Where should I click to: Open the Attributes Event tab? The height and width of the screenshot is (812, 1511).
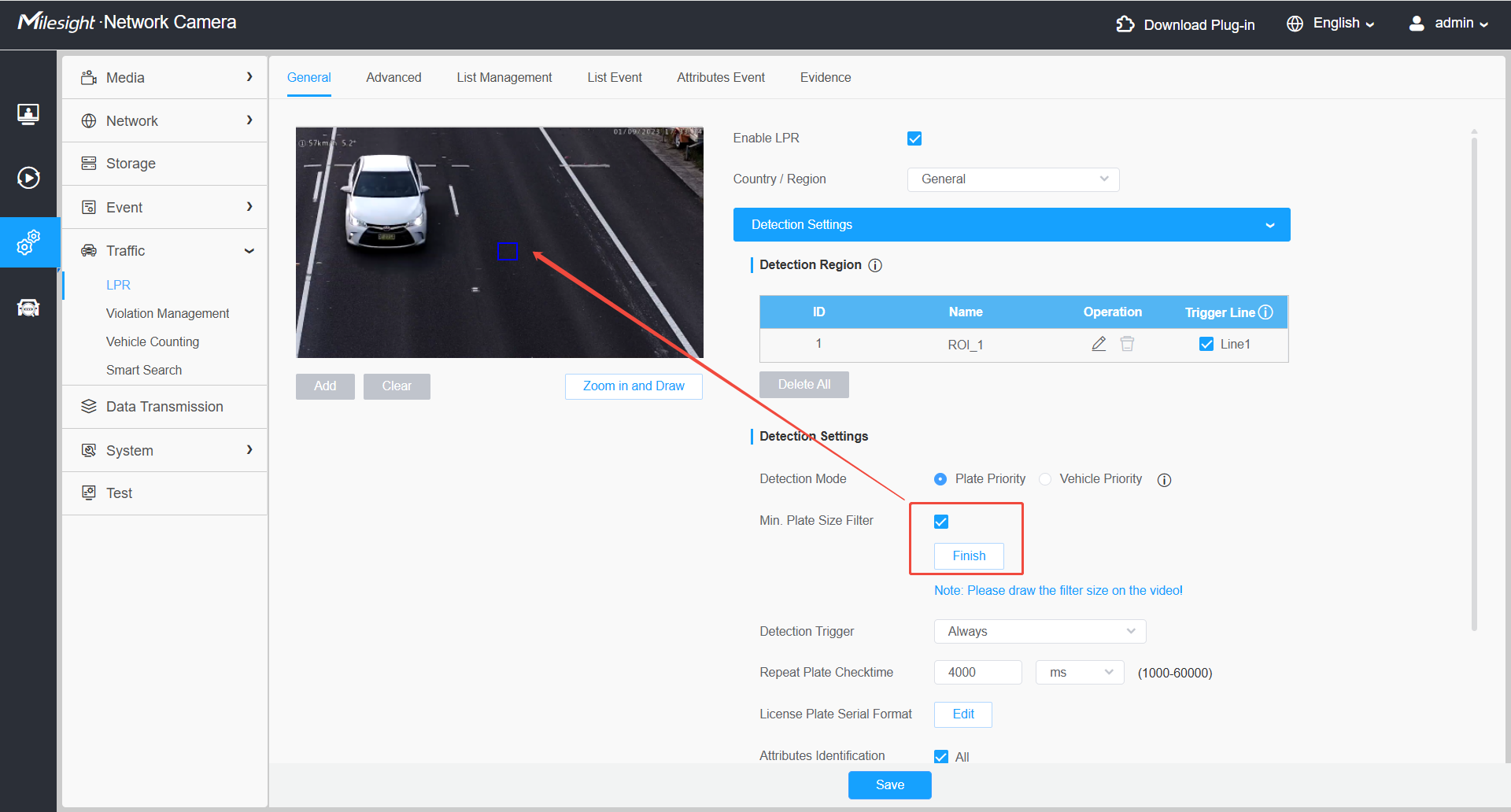click(721, 77)
